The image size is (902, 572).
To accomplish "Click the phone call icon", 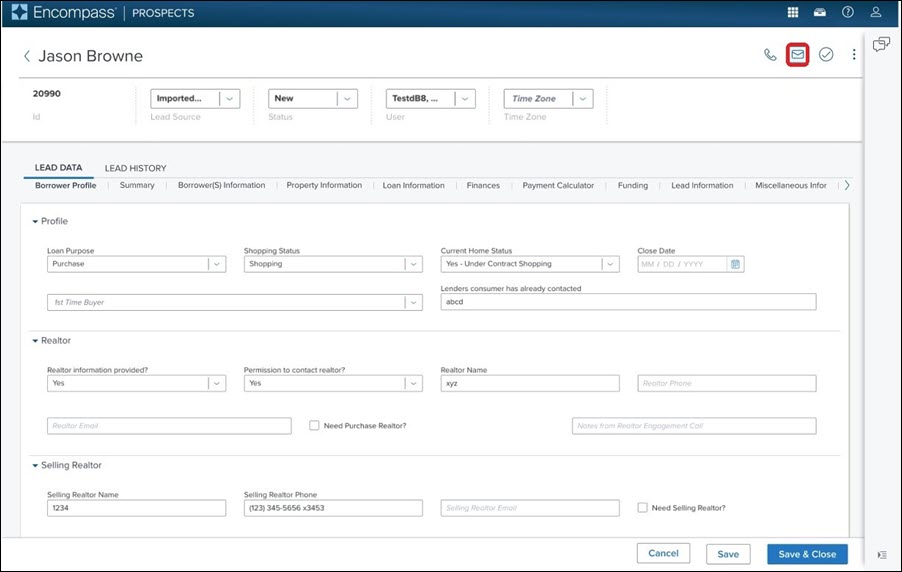I will pyautogui.click(x=770, y=55).
